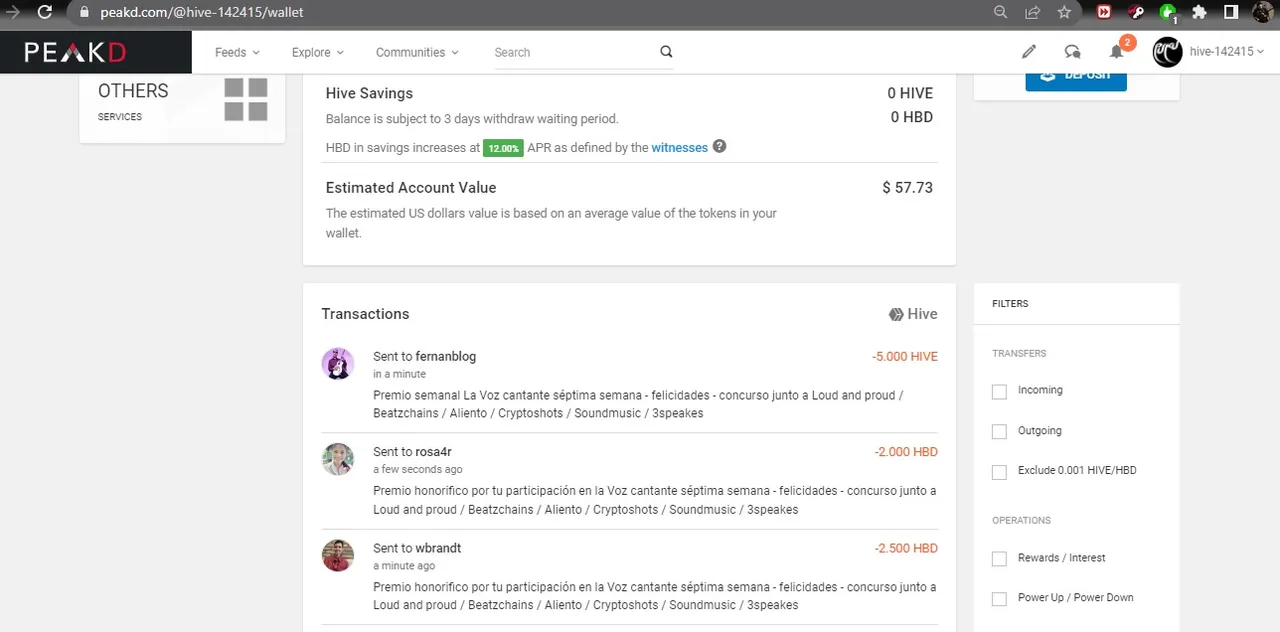Click the address bar padlock icon
This screenshot has height=632, width=1280.
click(x=84, y=12)
